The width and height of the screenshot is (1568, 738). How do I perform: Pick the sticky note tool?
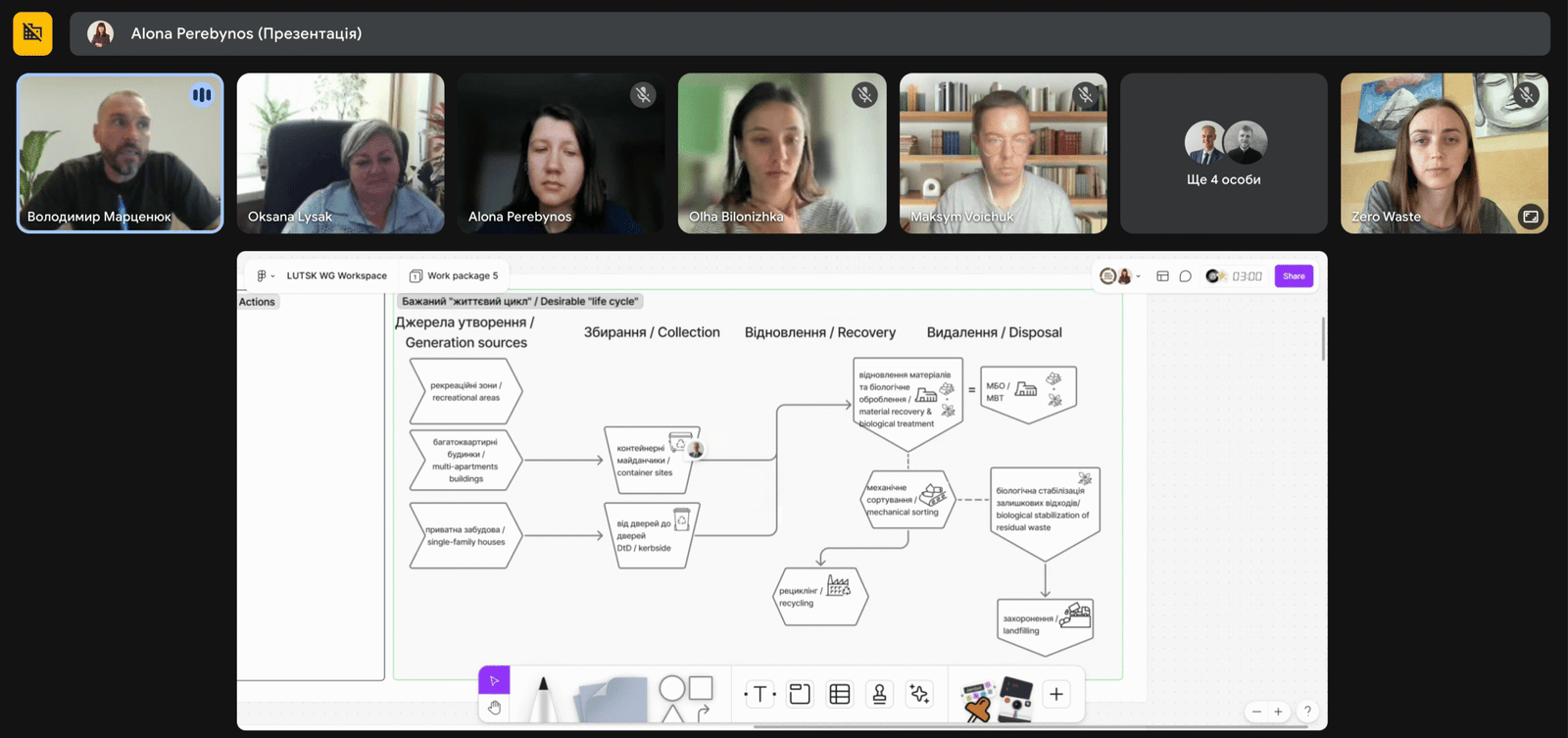(x=612, y=700)
